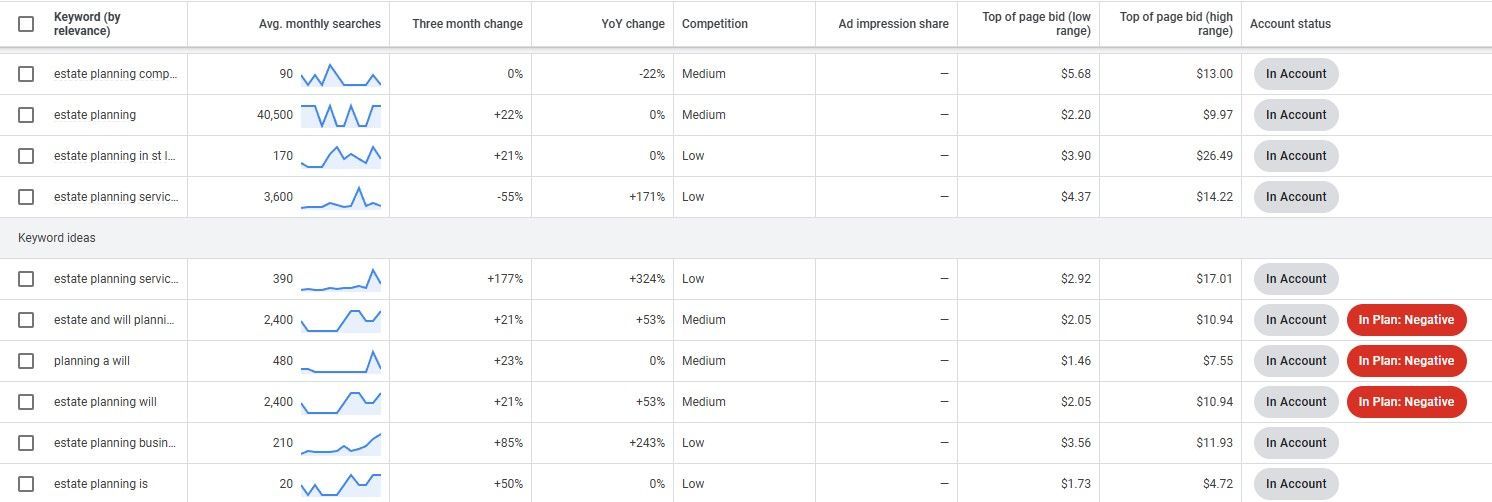
Task: Sort by Avg. monthly searches column
Action: click(x=319, y=24)
